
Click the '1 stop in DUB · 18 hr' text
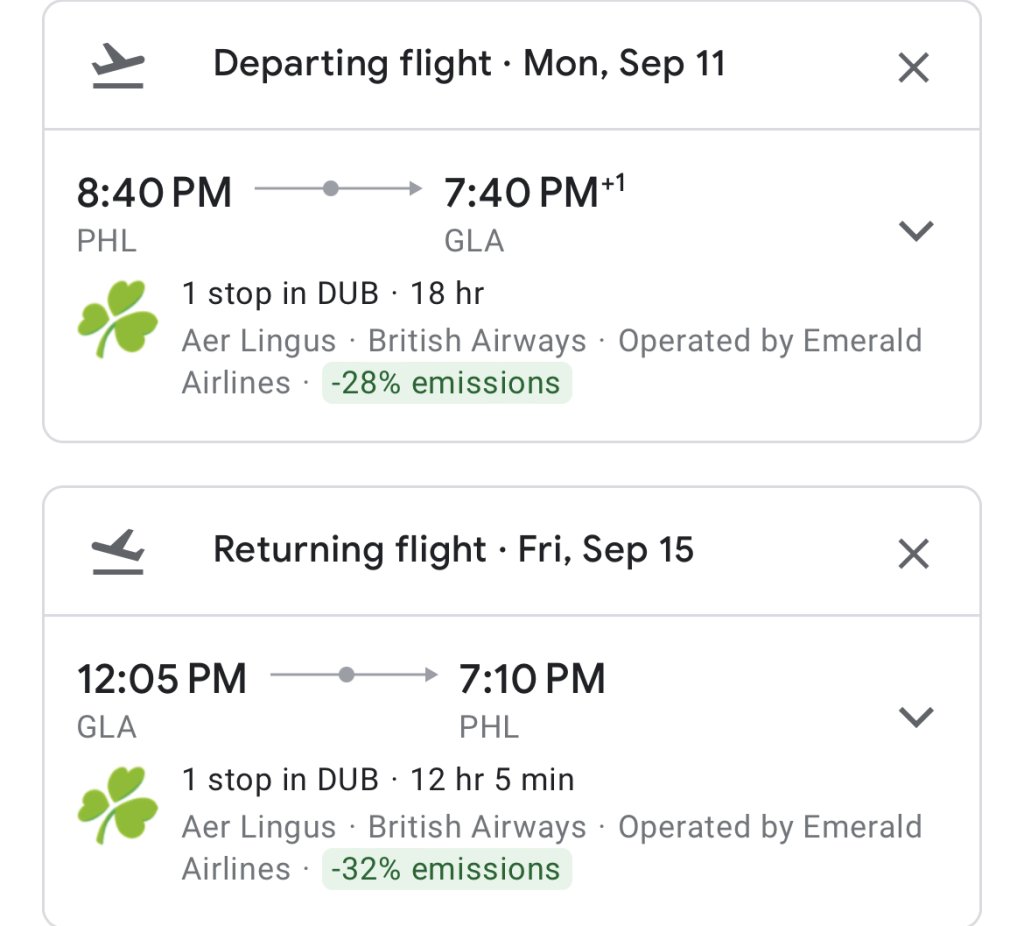coord(332,294)
